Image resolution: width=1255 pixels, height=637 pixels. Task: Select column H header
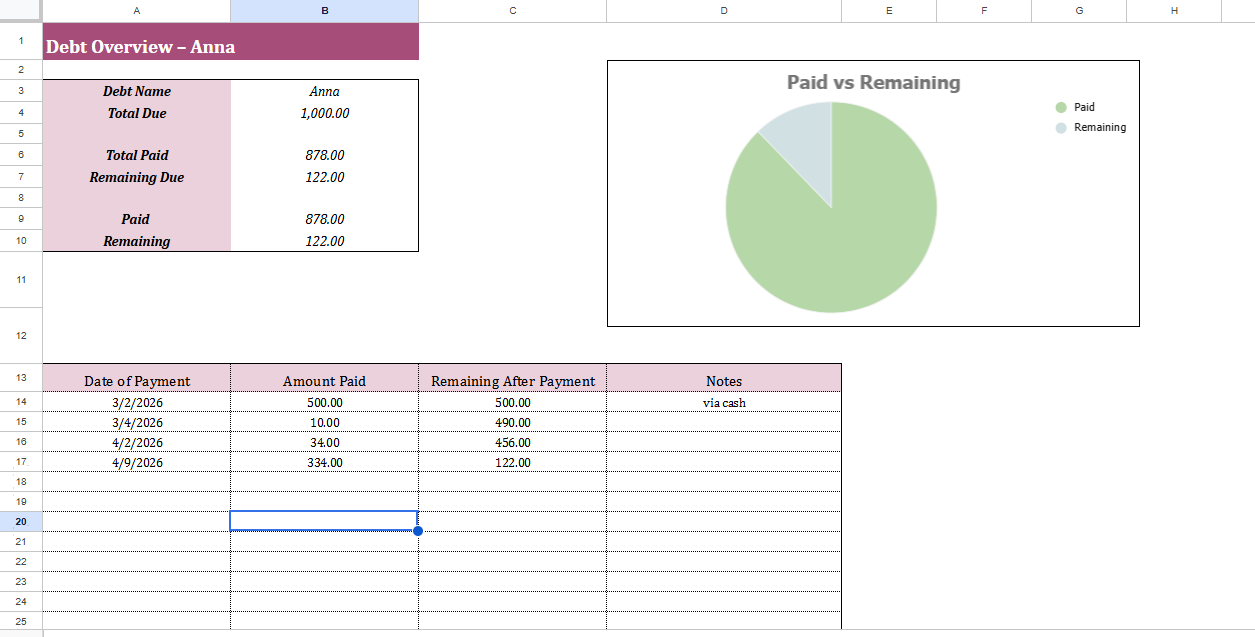[1173, 10]
